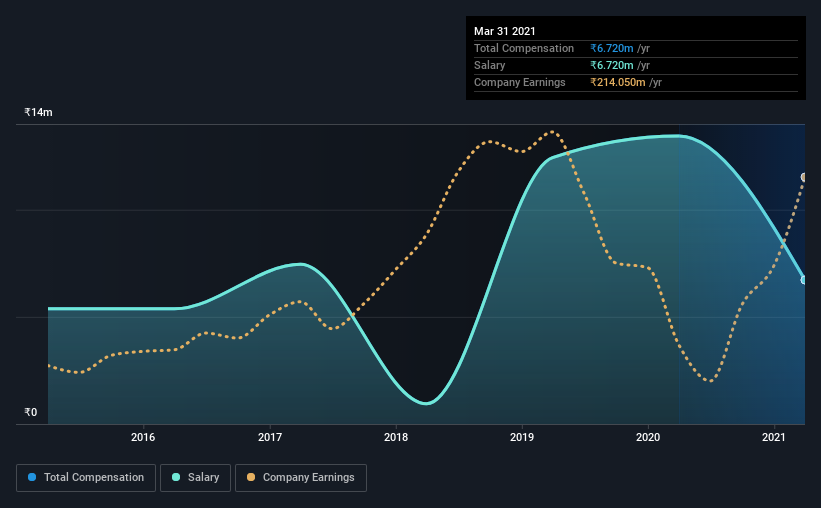
Task: Click the Total Compensation tooltip row label
Action: click(x=524, y=48)
